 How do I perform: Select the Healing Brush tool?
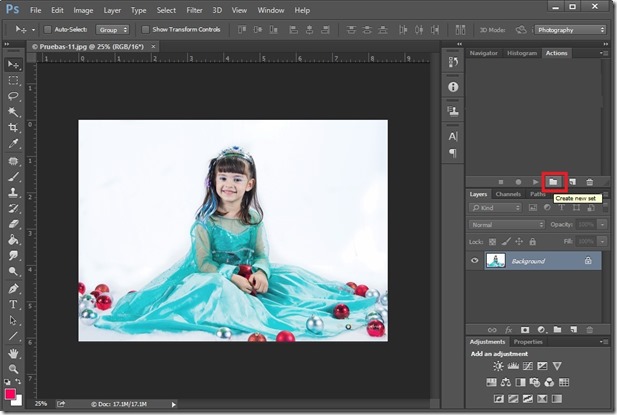(13, 161)
